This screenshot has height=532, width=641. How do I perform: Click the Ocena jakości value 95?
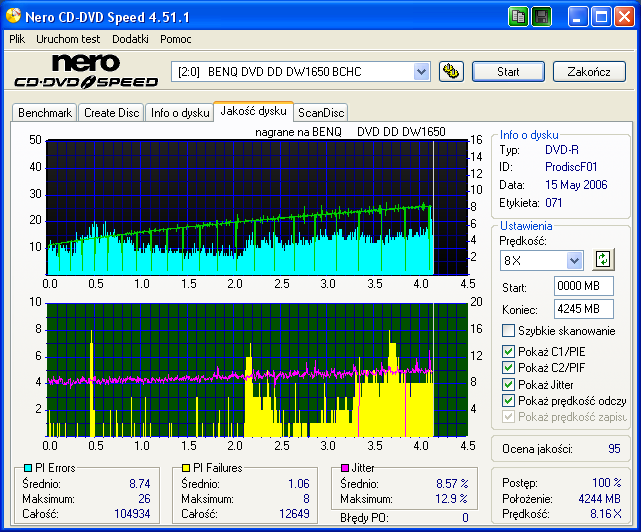click(x=614, y=449)
